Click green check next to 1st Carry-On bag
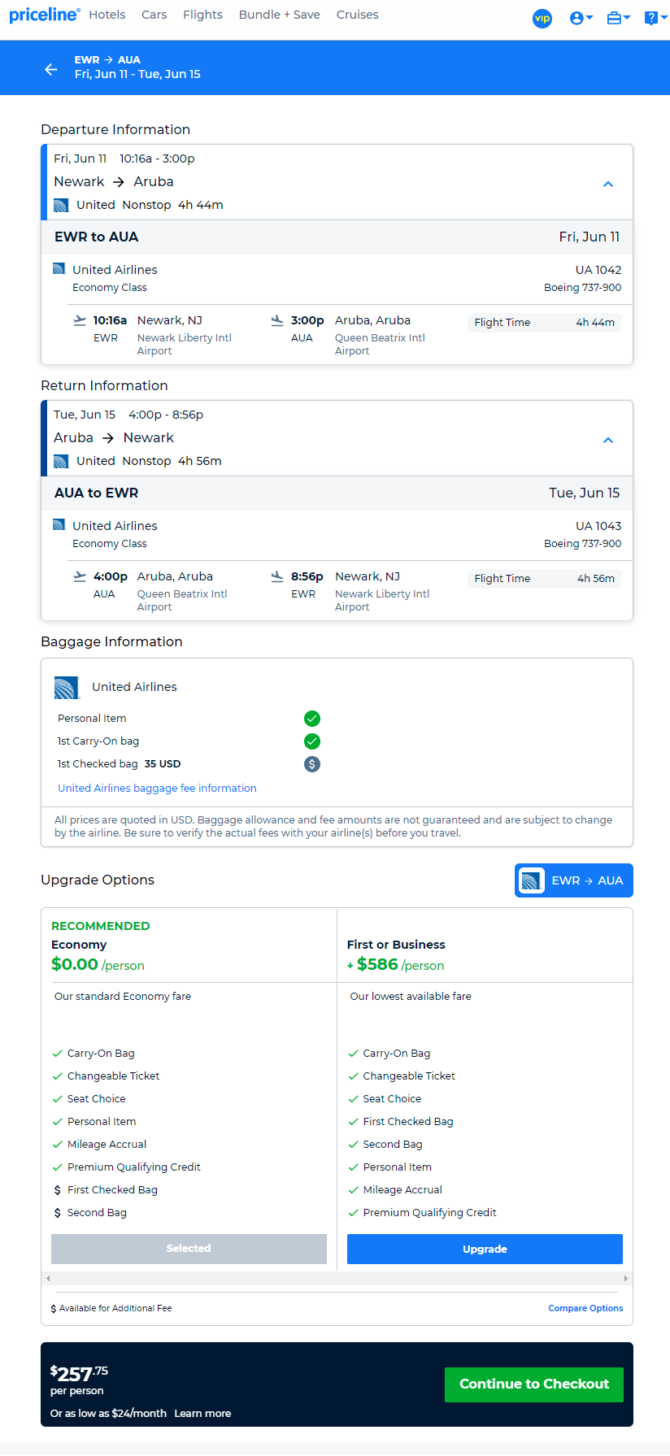670x1456 pixels. (x=312, y=741)
